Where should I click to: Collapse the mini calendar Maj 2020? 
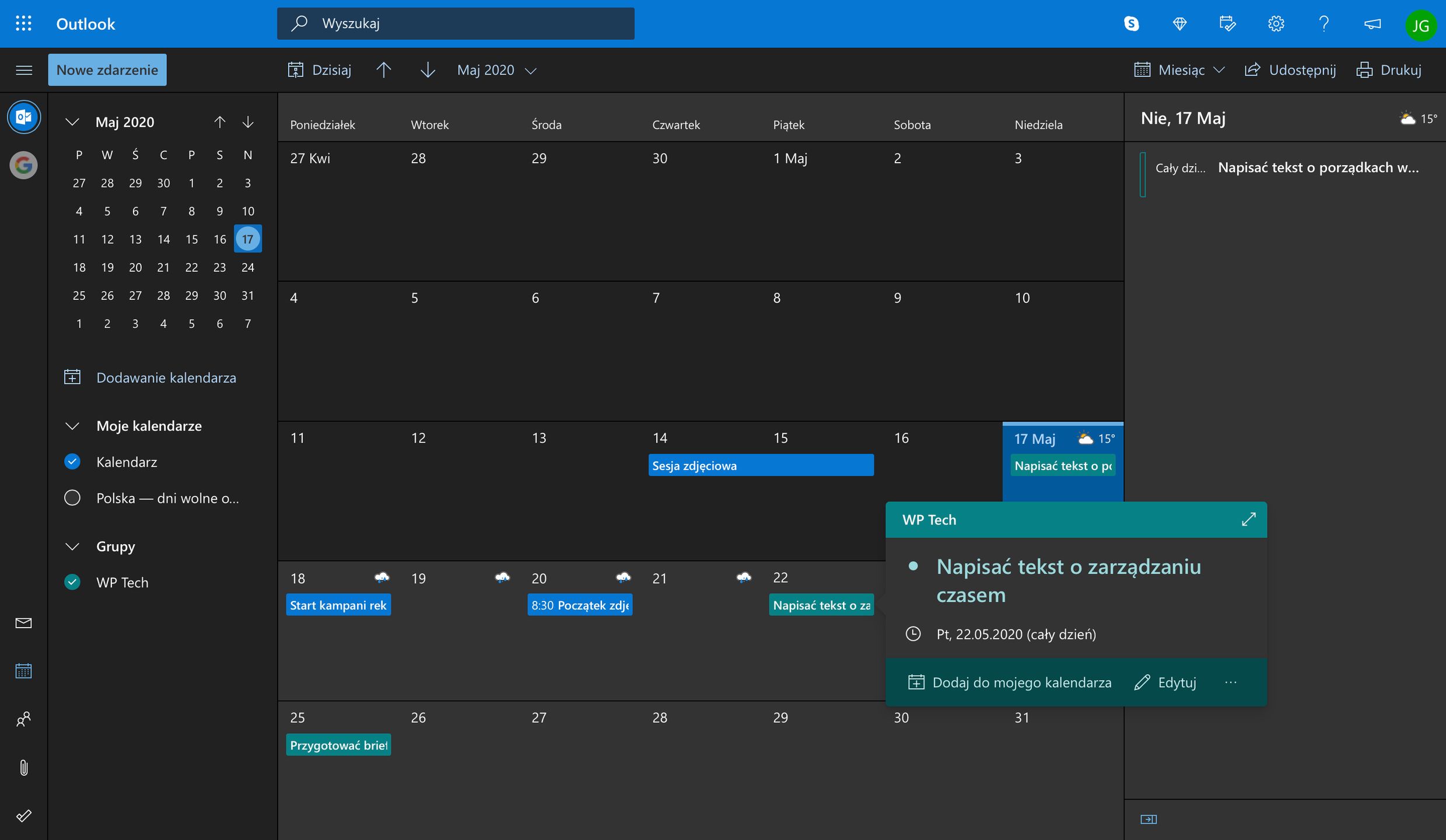[72, 122]
